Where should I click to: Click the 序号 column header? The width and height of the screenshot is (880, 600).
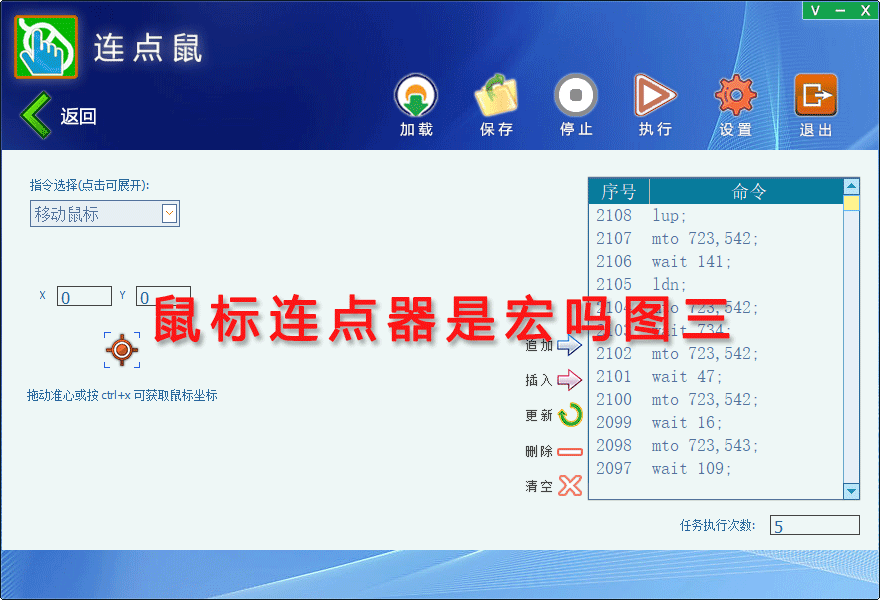pos(619,191)
